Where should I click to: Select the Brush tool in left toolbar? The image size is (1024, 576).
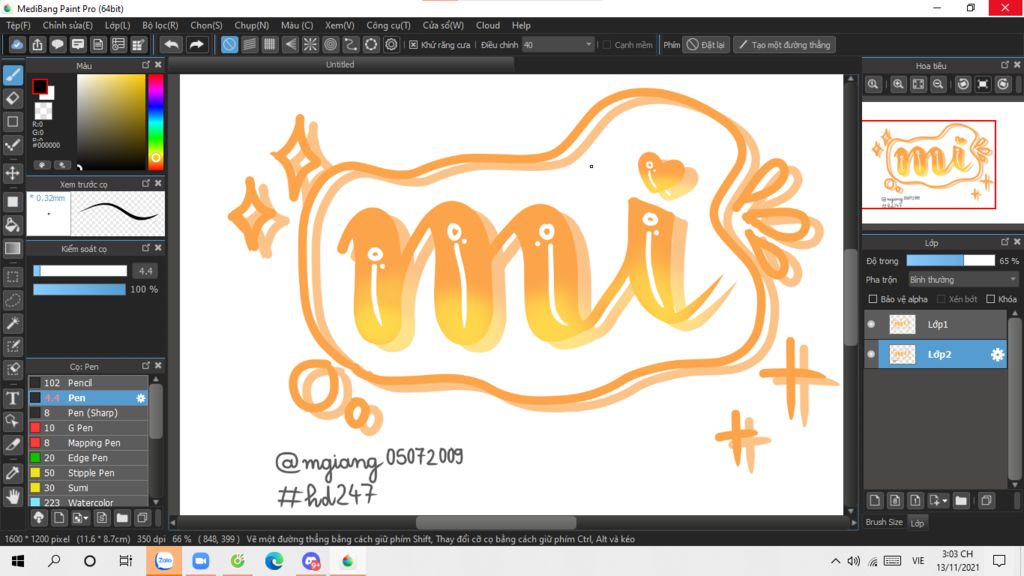coord(12,75)
